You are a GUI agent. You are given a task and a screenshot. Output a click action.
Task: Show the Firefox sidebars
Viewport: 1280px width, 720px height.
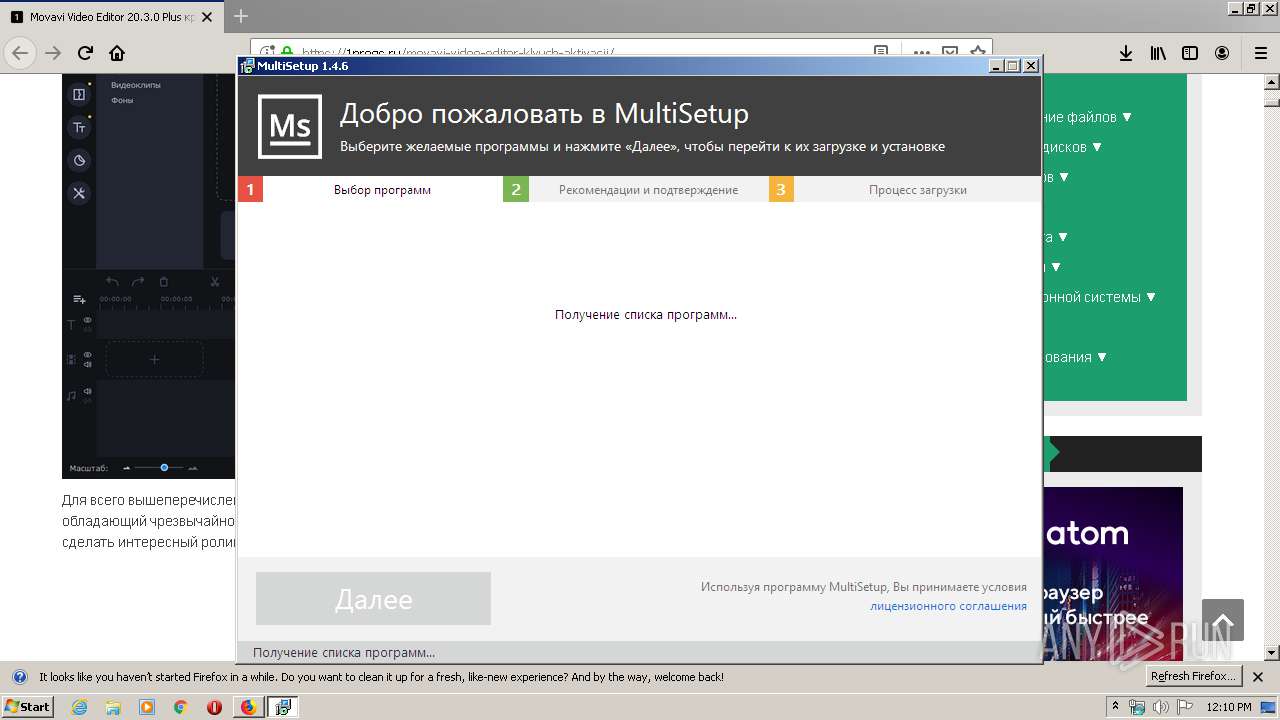[1190, 53]
